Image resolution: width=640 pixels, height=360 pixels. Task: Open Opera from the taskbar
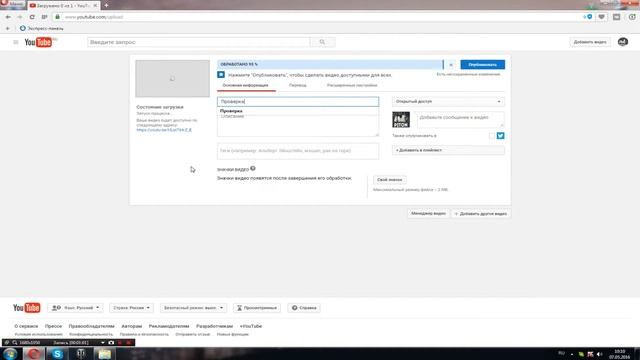click(33, 353)
